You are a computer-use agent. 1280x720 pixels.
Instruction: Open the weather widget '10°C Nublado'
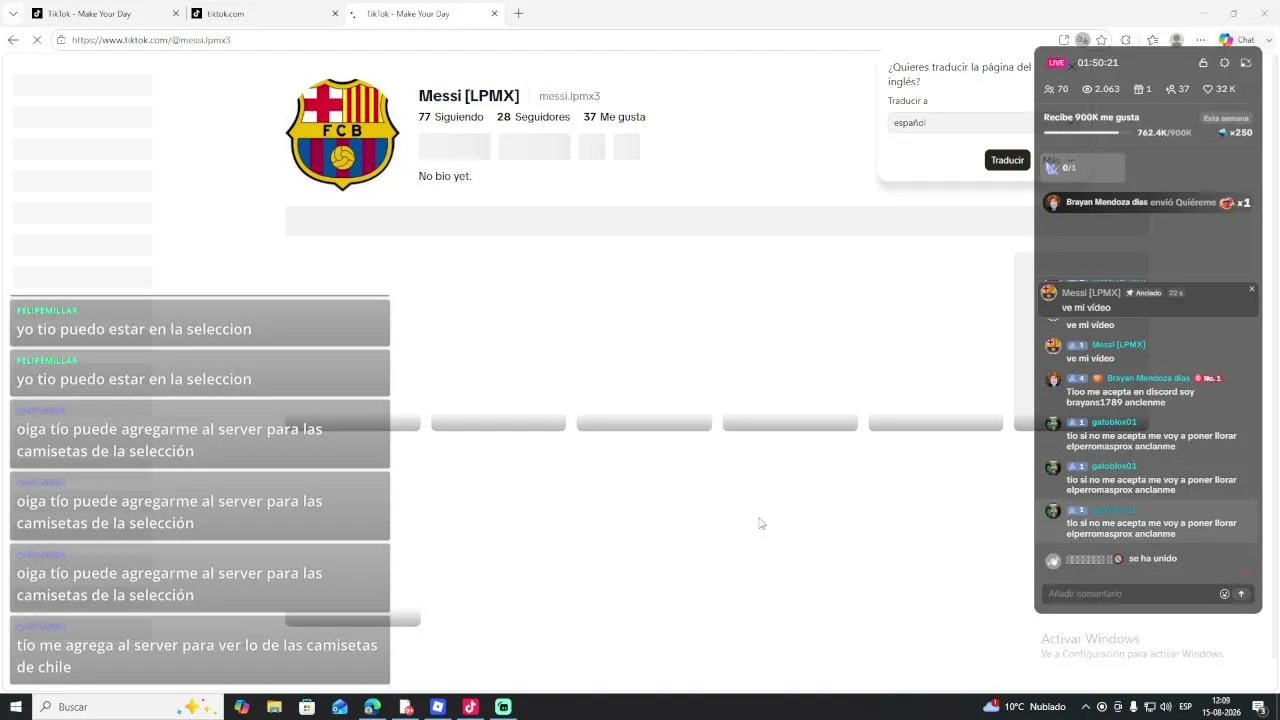tap(1024, 707)
